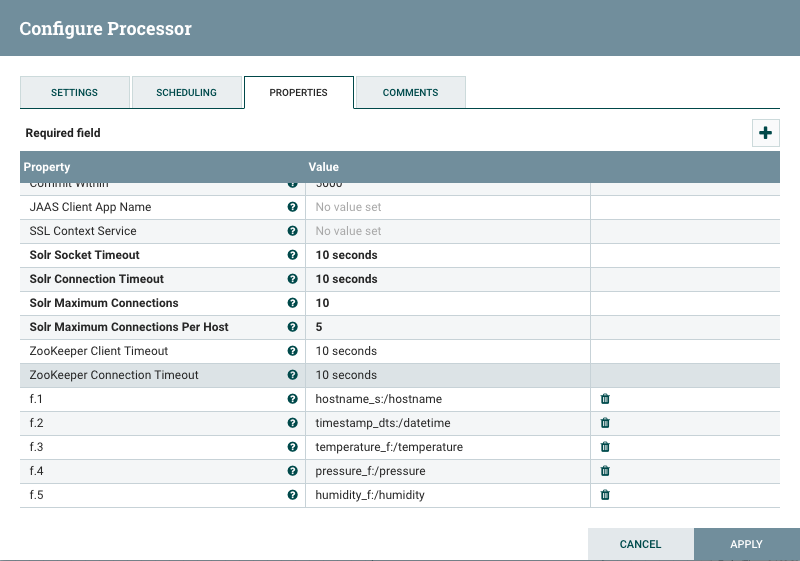800x561 pixels.
Task: Edit ZooKeeper Client Timeout value
Action: 448,351
